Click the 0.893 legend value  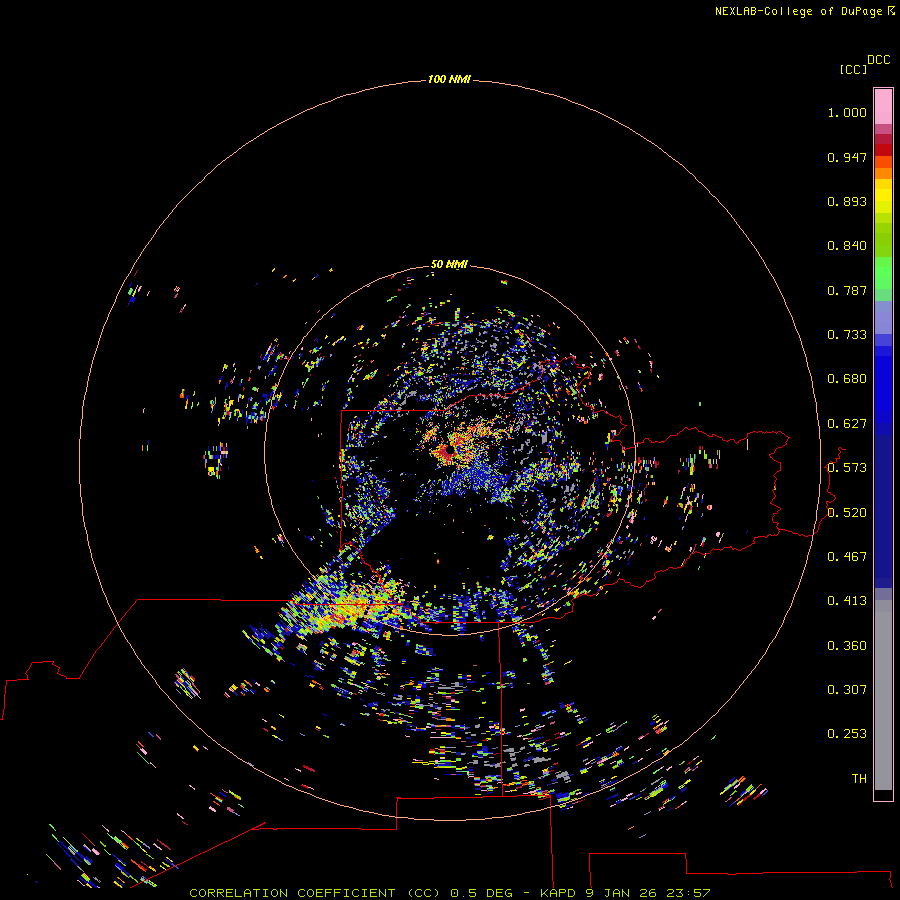coord(847,201)
